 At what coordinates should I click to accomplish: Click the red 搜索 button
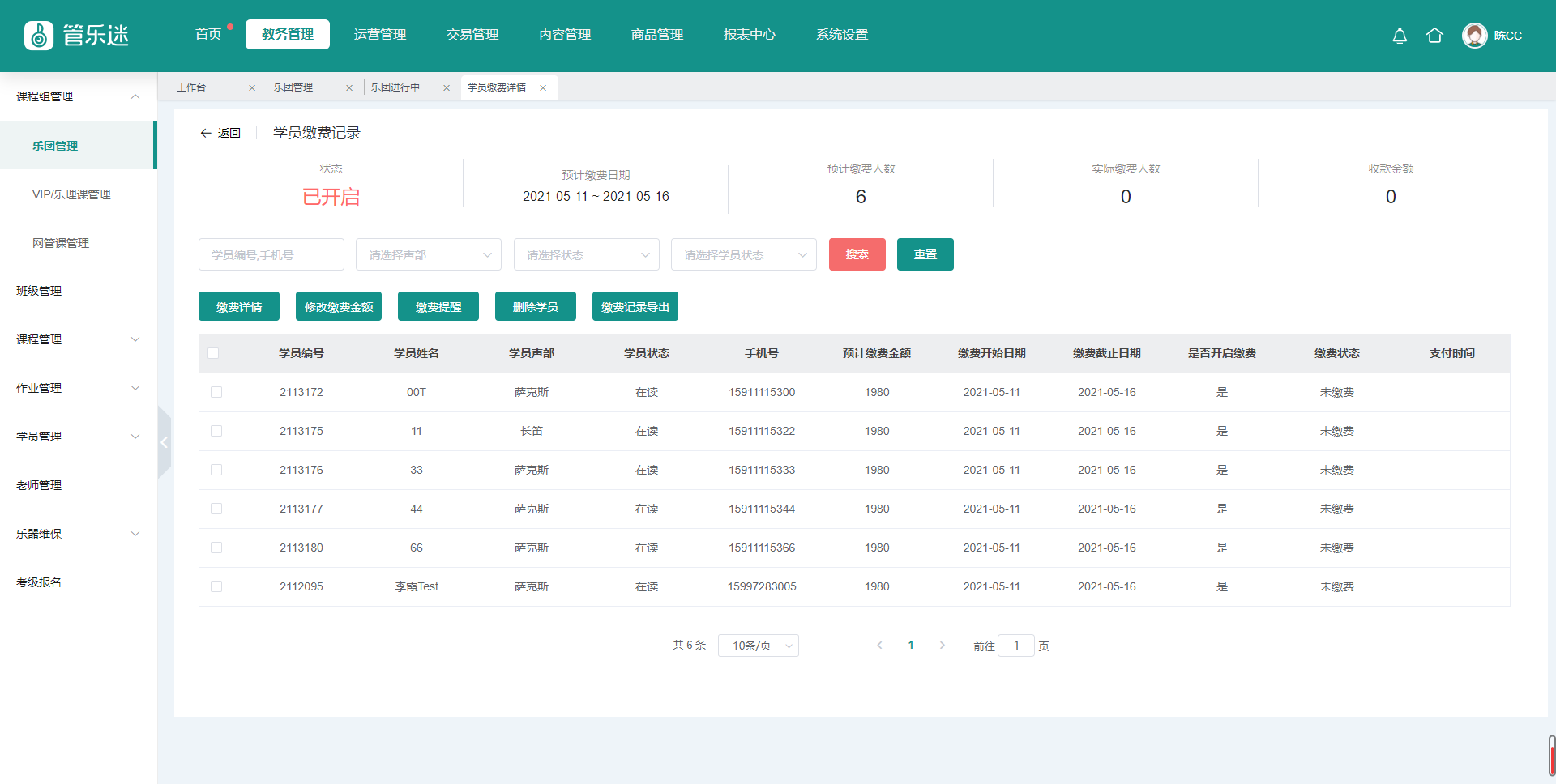857,254
